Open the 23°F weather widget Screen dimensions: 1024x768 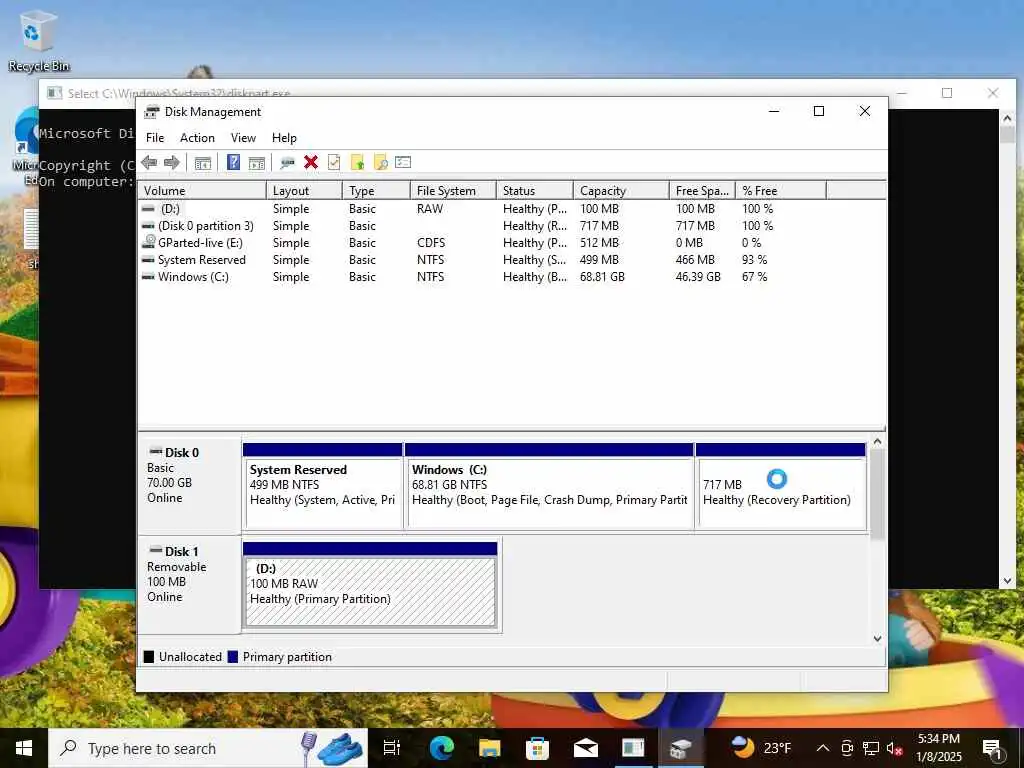click(761, 748)
